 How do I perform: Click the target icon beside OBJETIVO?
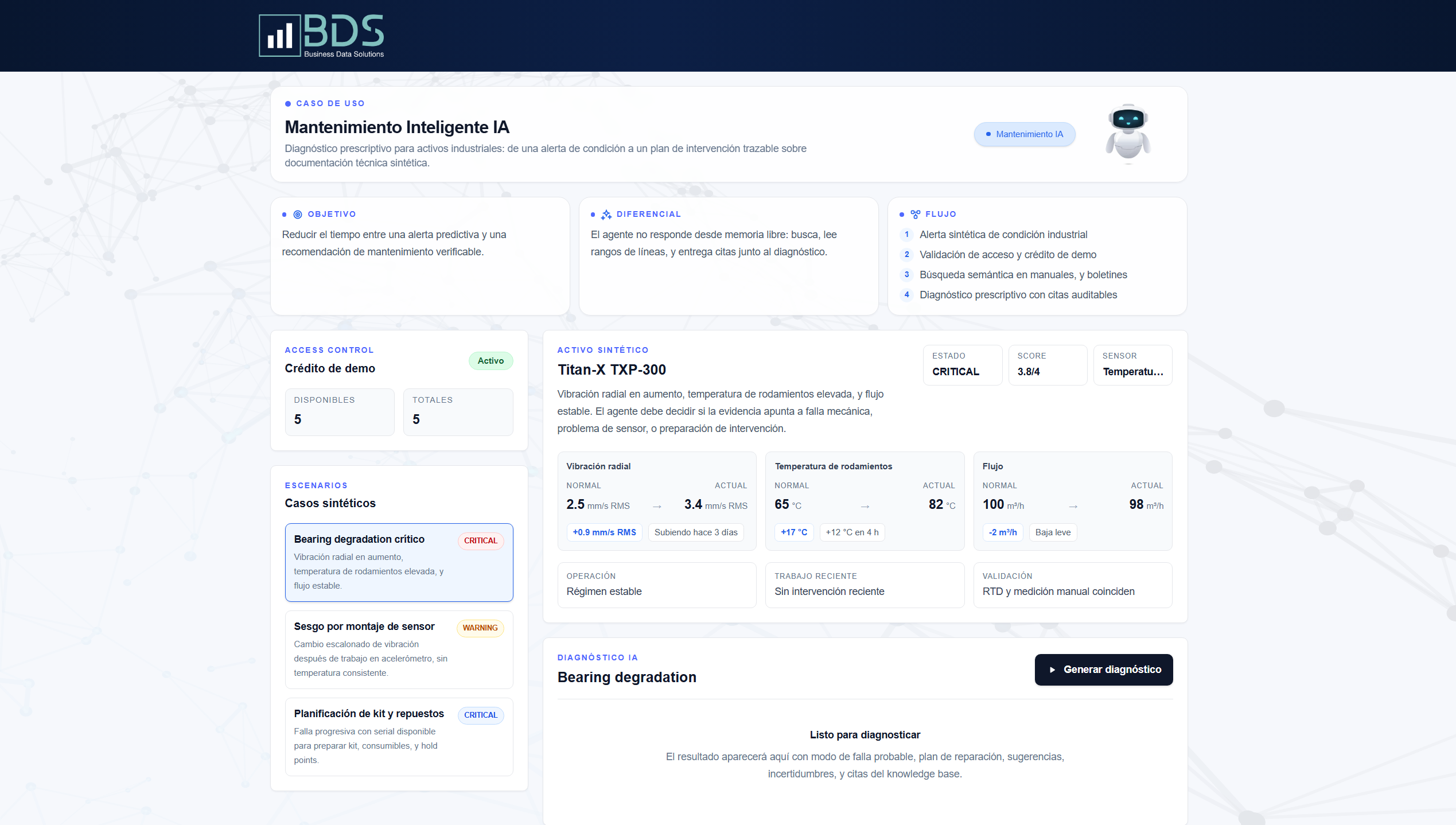tap(298, 215)
